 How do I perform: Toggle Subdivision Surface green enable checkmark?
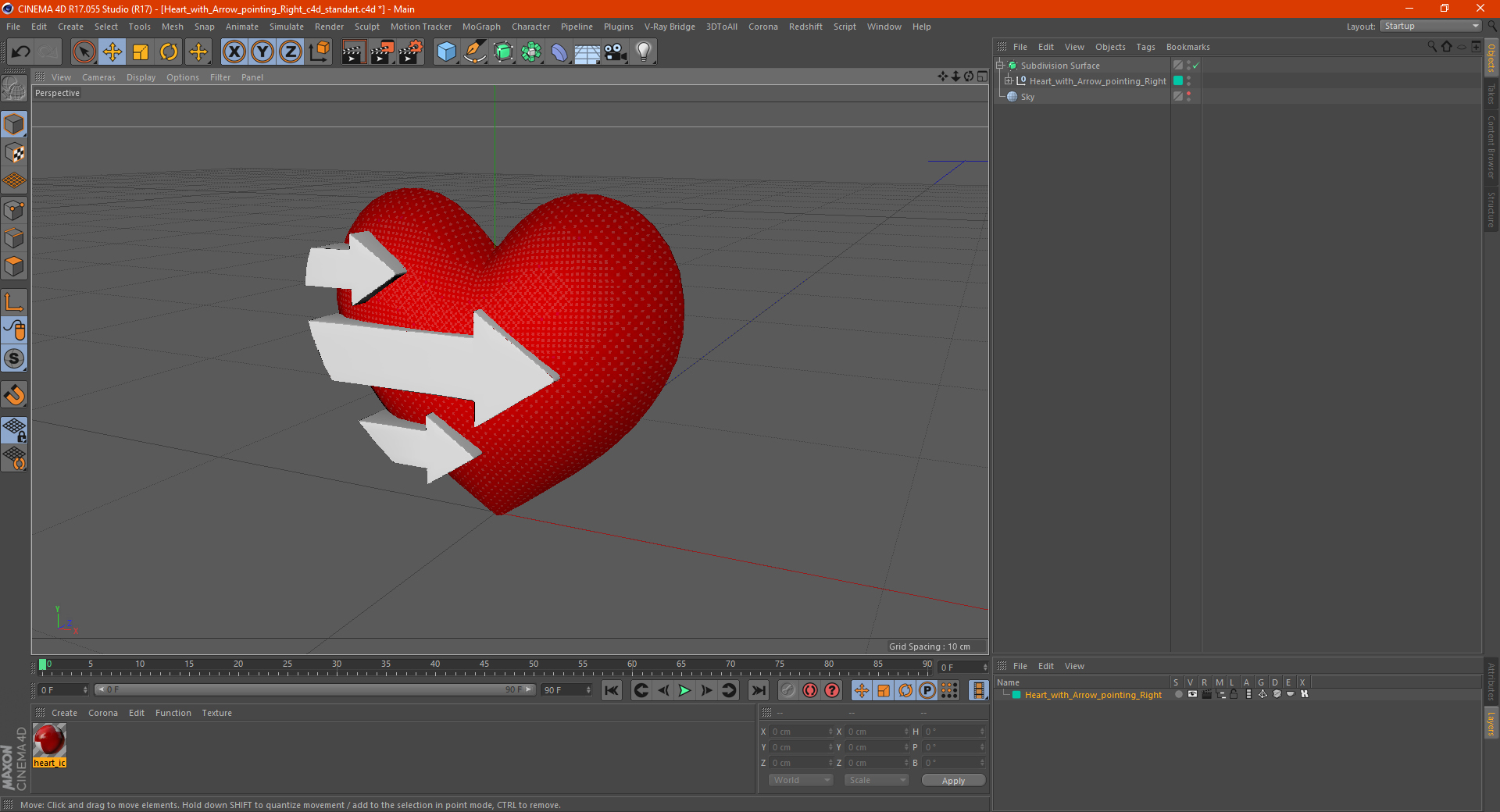click(1196, 66)
